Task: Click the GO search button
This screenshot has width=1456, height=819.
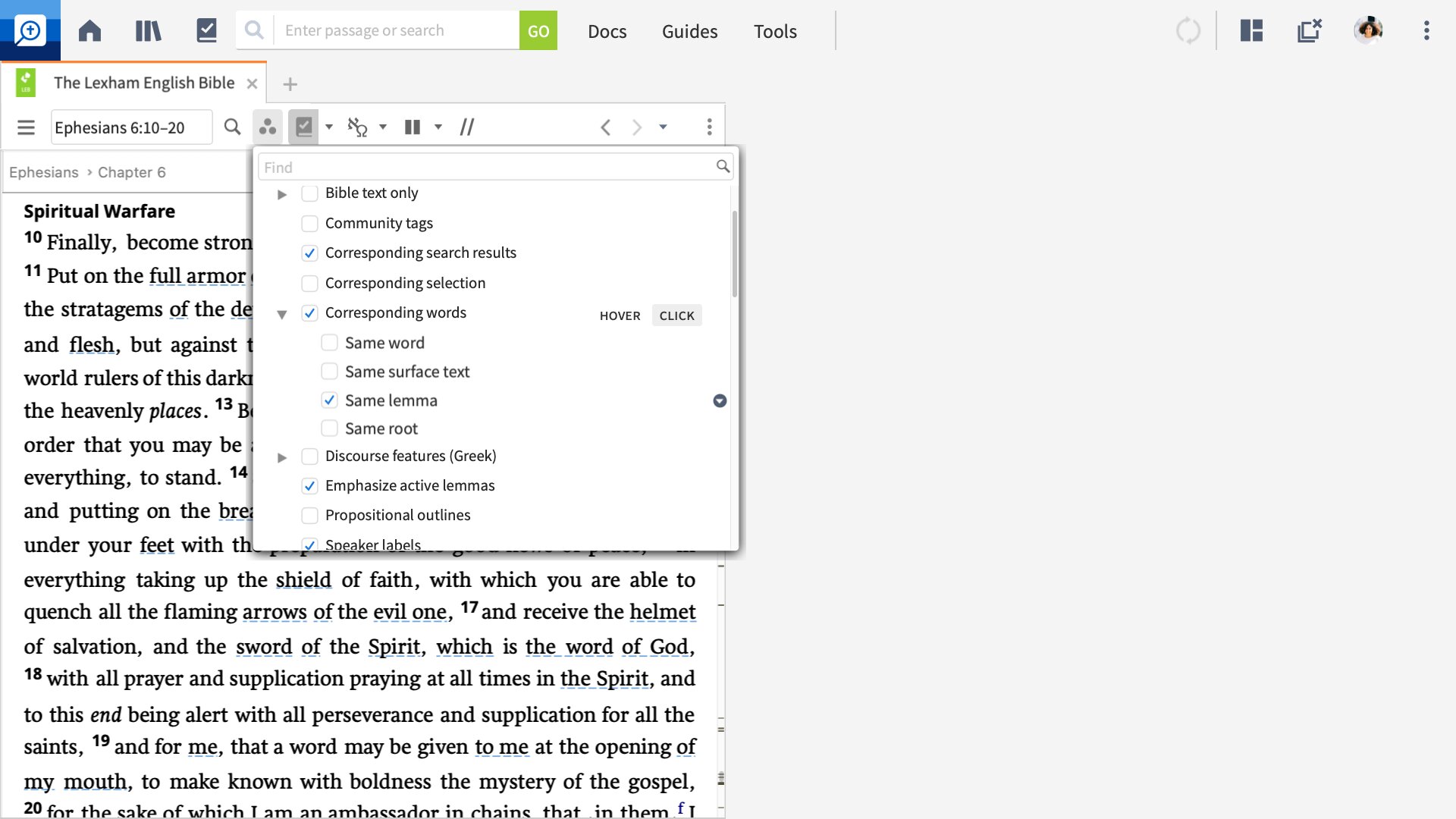Action: [538, 30]
